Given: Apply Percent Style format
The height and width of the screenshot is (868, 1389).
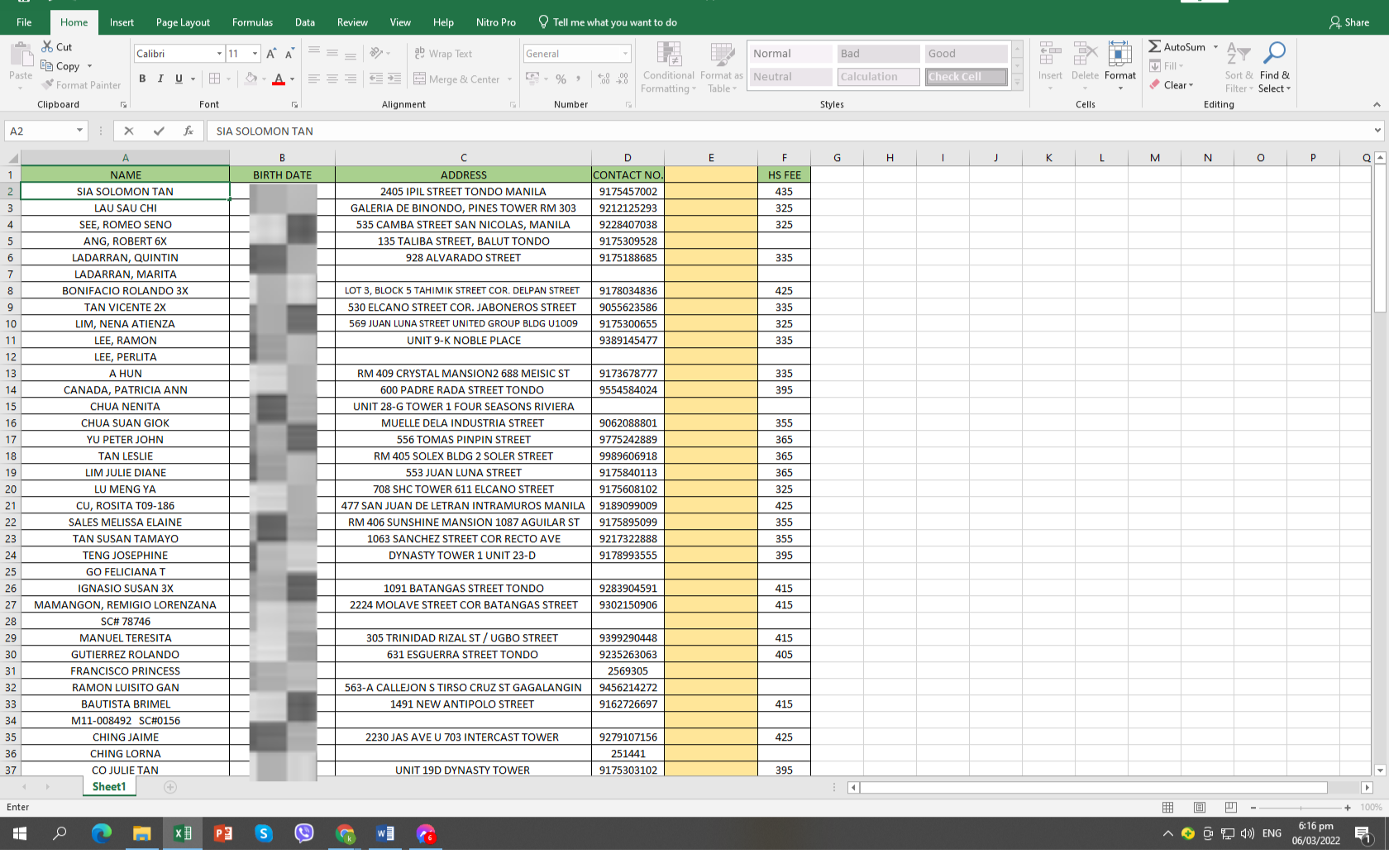Looking at the screenshot, I should click(561, 79).
